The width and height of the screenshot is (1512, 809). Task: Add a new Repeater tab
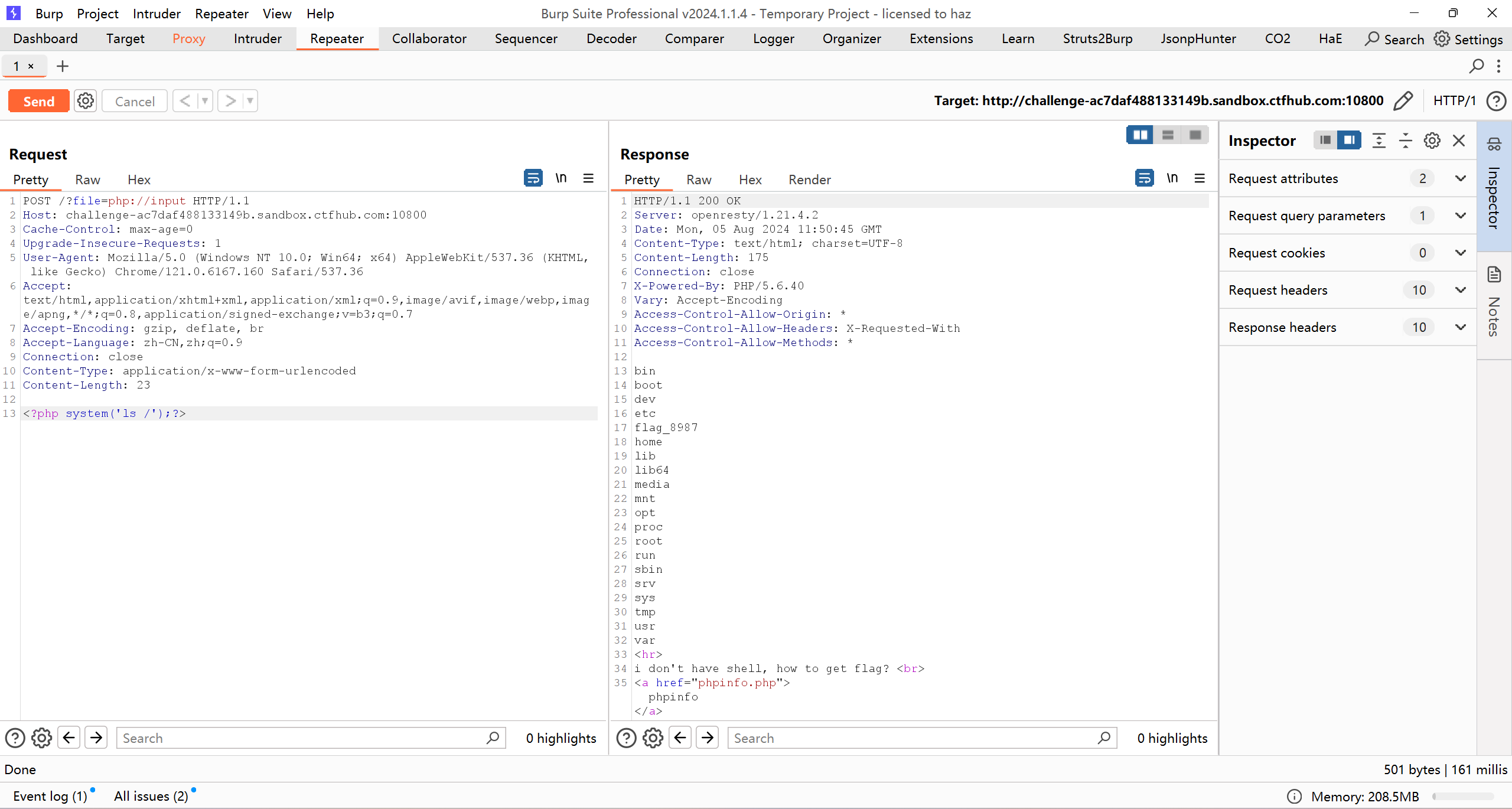click(63, 66)
